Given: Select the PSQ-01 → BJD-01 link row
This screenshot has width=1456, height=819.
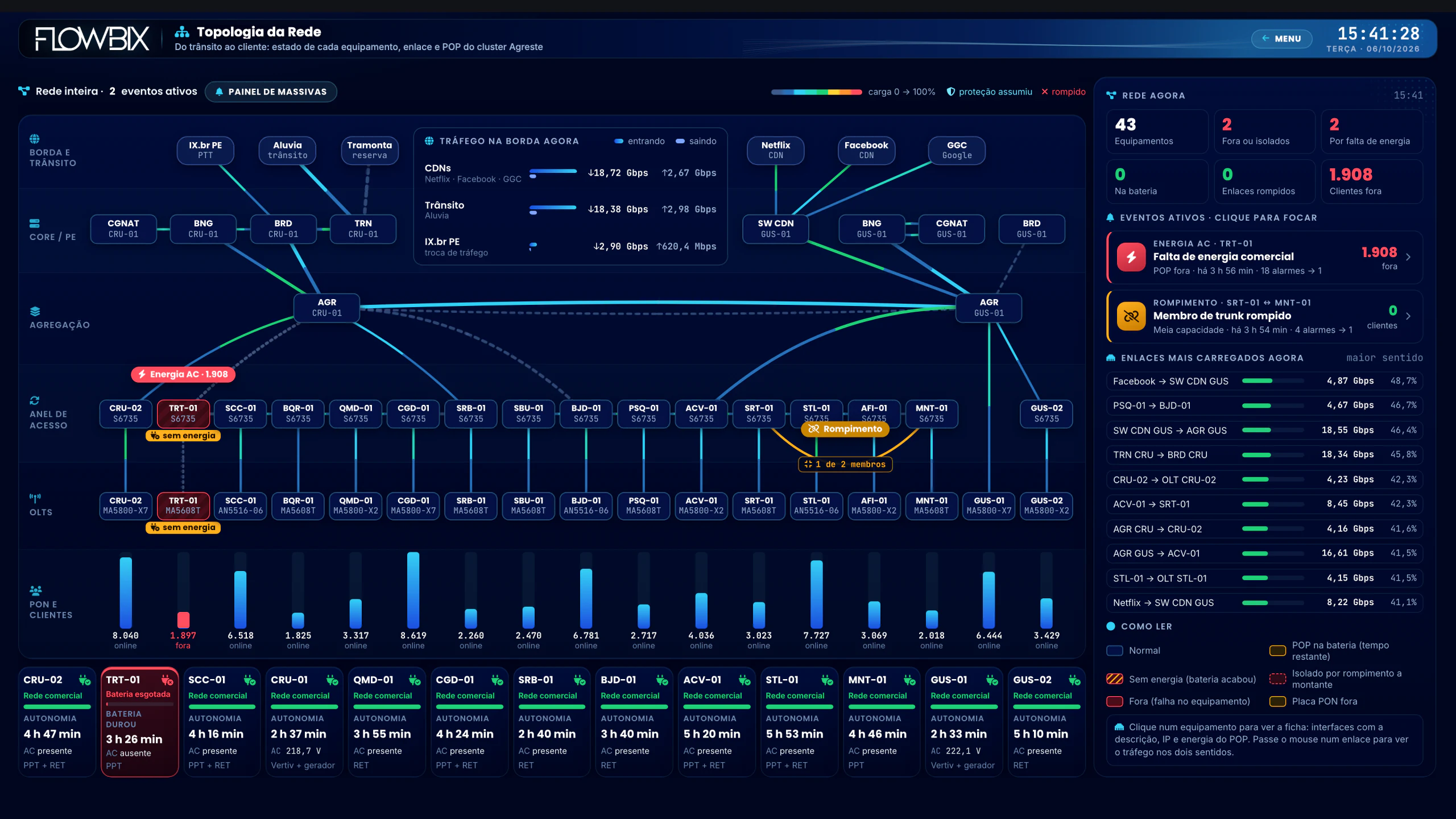Looking at the screenshot, I should pos(1264,406).
